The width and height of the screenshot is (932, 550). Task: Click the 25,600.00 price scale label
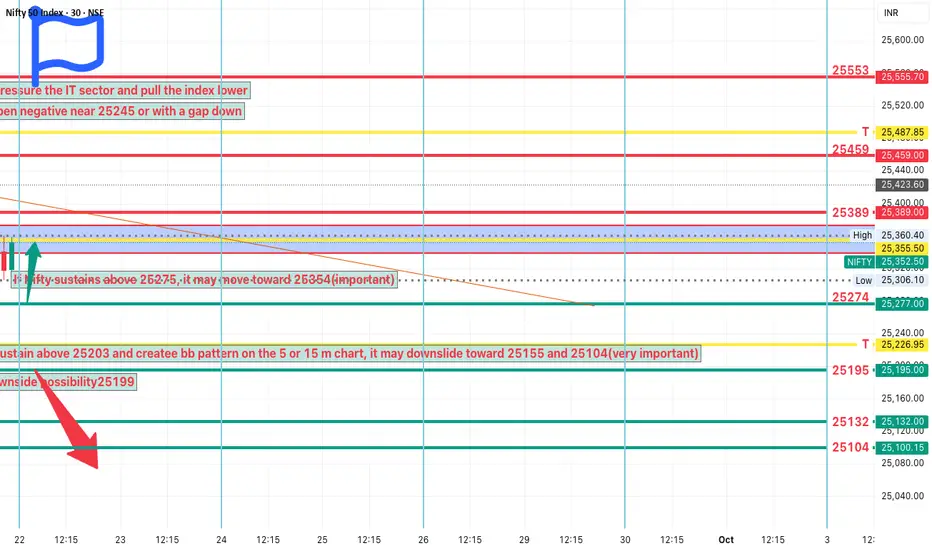pyautogui.click(x=902, y=40)
